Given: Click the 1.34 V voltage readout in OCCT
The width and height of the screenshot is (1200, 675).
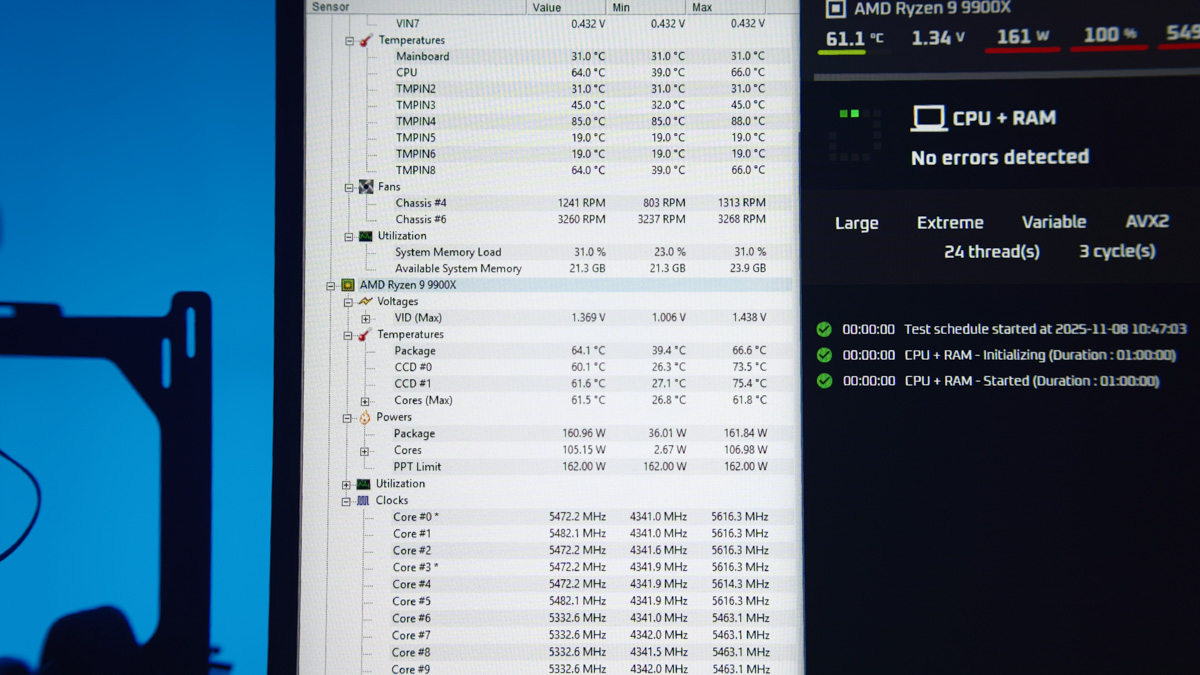Looking at the screenshot, I should tap(938, 38).
